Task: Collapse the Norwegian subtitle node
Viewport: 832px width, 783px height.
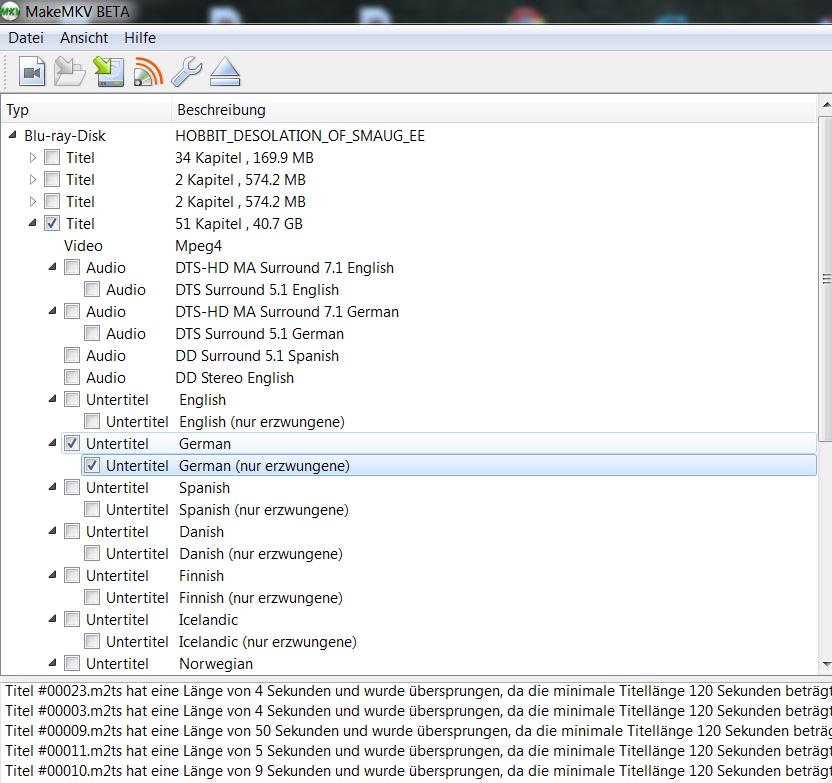Action: 53,663
